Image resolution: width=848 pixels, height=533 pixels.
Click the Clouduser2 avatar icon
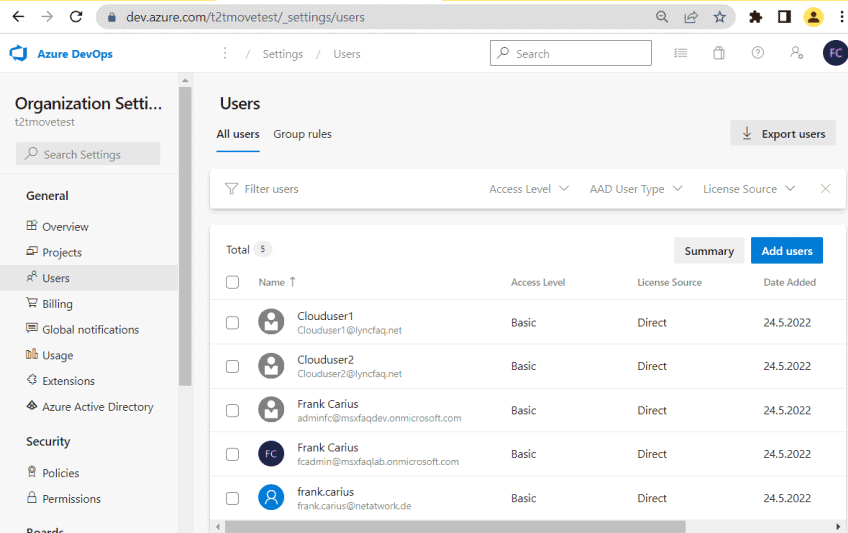click(271, 366)
